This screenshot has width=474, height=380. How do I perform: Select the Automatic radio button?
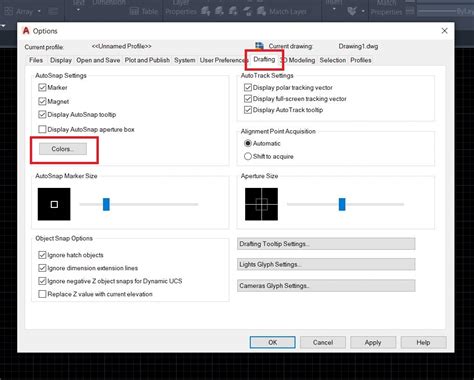(x=248, y=143)
